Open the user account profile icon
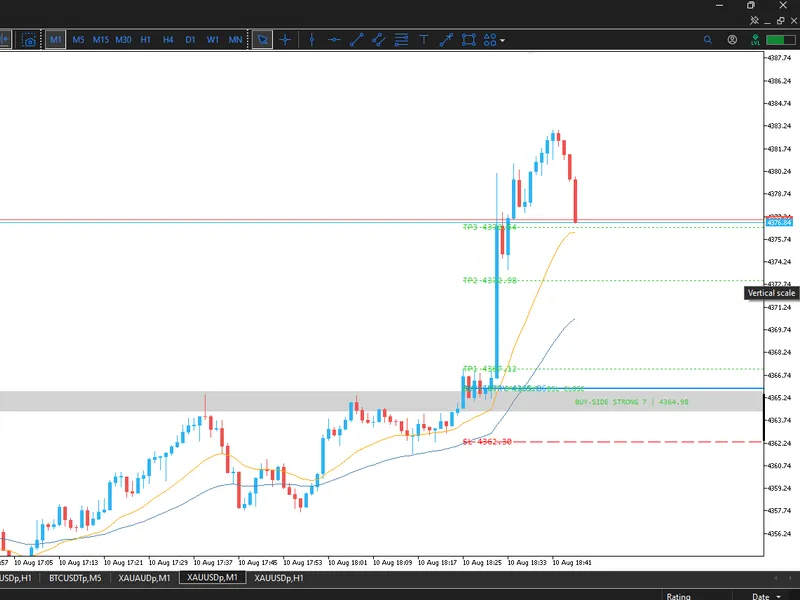 click(732, 40)
